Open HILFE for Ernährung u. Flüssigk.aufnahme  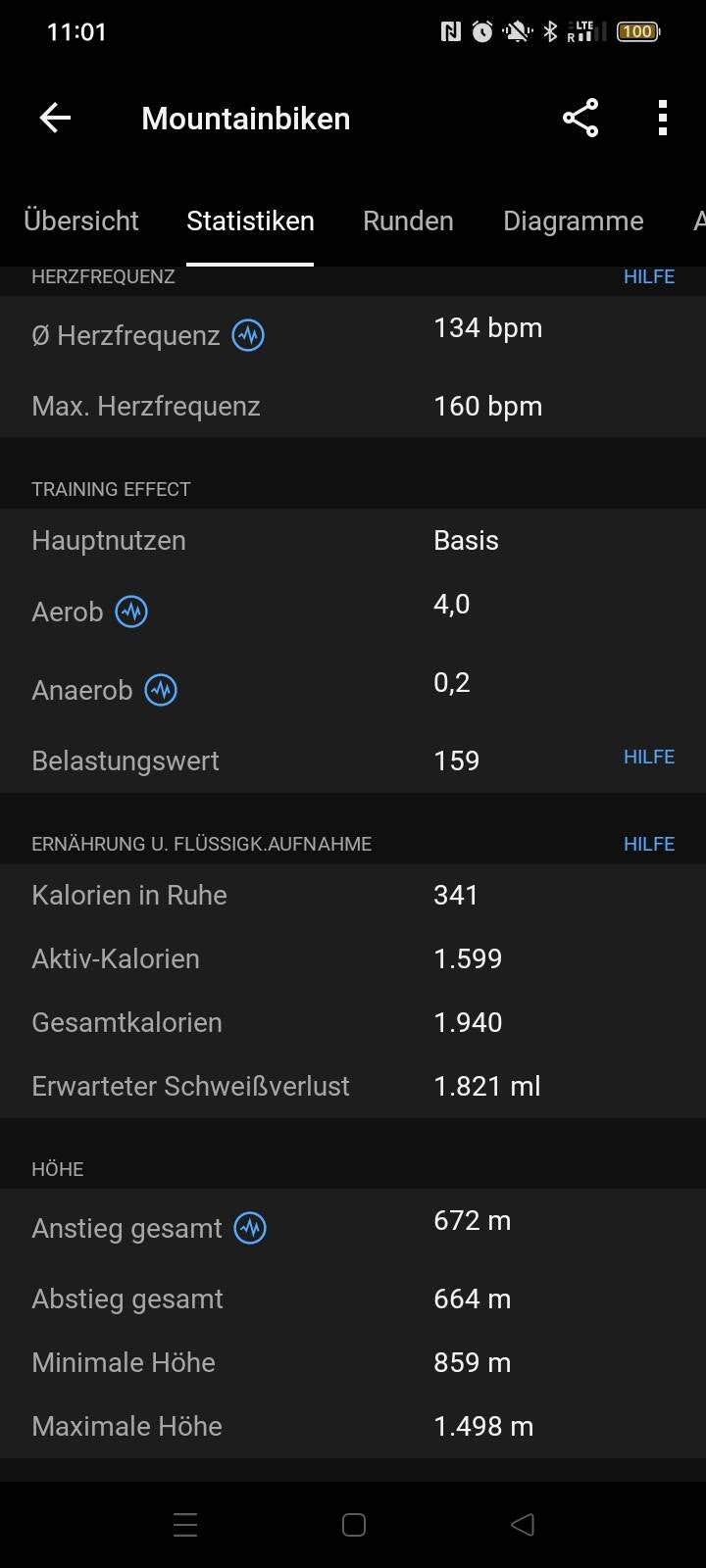click(x=649, y=844)
